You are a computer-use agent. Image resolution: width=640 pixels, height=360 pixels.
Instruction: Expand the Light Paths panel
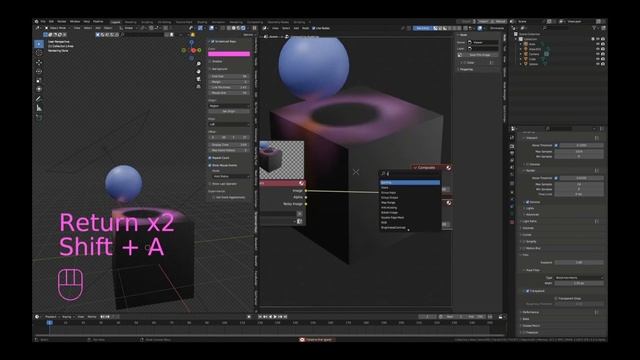point(531,221)
